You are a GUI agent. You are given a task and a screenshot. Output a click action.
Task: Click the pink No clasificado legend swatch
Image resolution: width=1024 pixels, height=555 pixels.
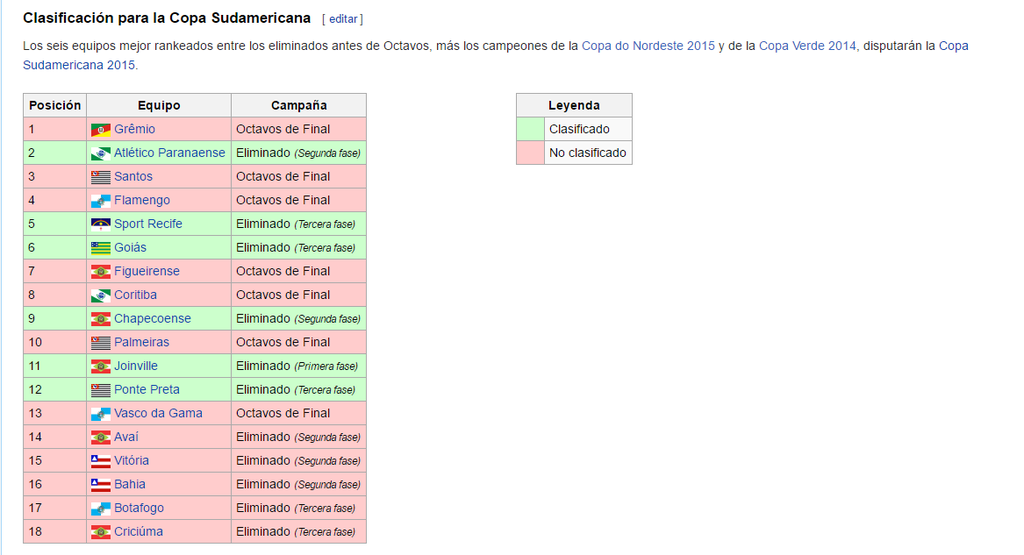(530, 153)
